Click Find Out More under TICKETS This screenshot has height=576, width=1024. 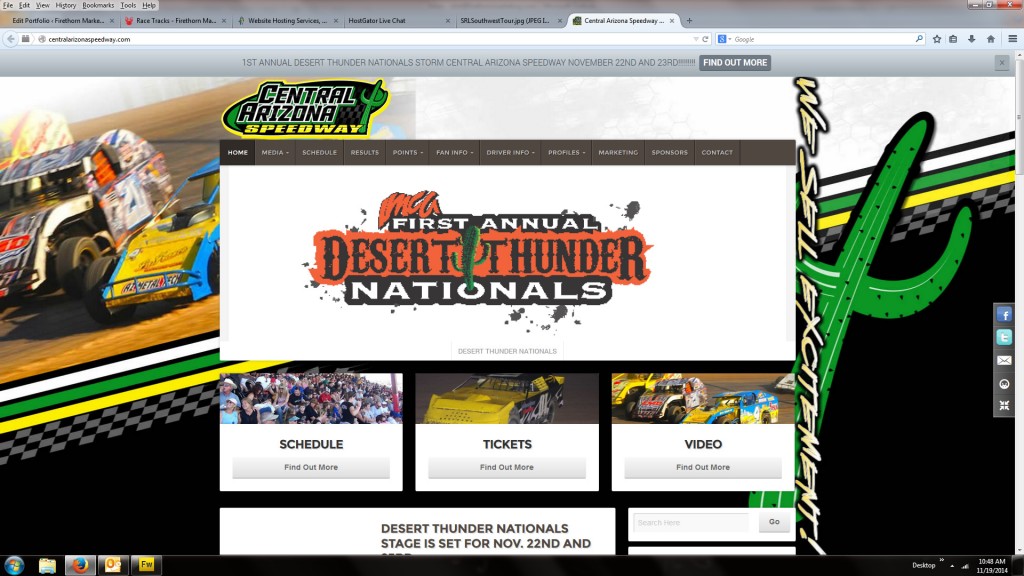(507, 468)
